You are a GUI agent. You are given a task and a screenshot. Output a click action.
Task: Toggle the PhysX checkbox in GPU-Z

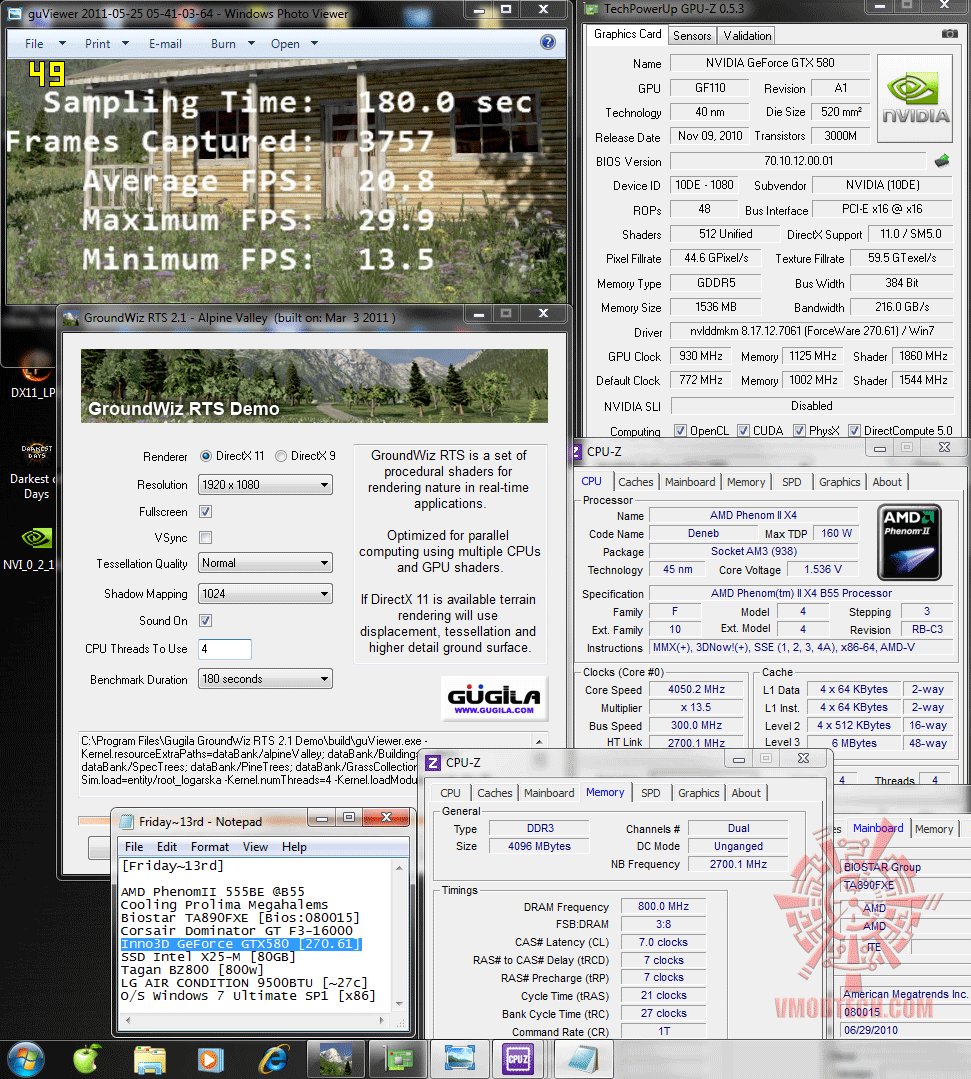[x=799, y=430]
